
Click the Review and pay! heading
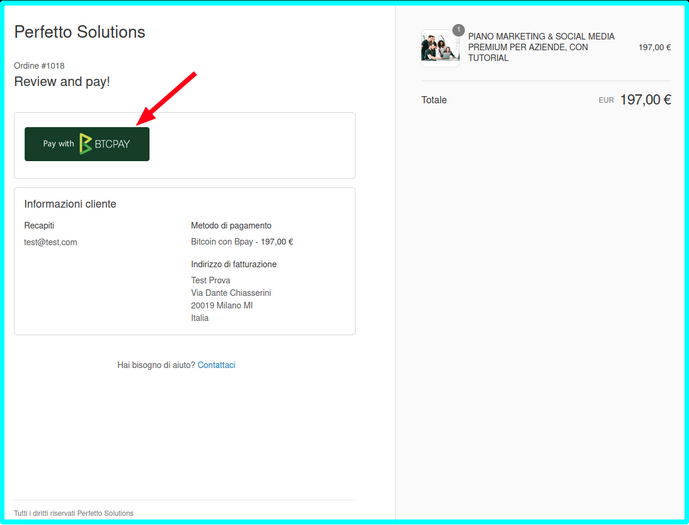pyautogui.click(x=62, y=82)
